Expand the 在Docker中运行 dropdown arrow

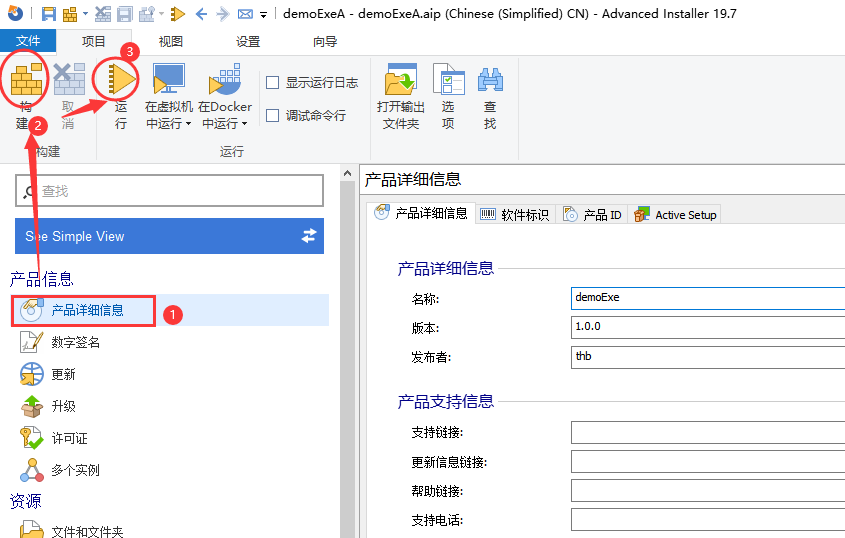pyautogui.click(x=244, y=123)
